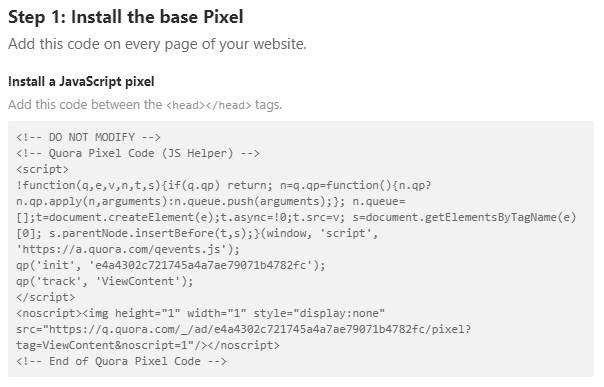Click the !function(q,e,v,n,t,s) code line
The width and height of the screenshot is (604, 387).
[x=224, y=186]
